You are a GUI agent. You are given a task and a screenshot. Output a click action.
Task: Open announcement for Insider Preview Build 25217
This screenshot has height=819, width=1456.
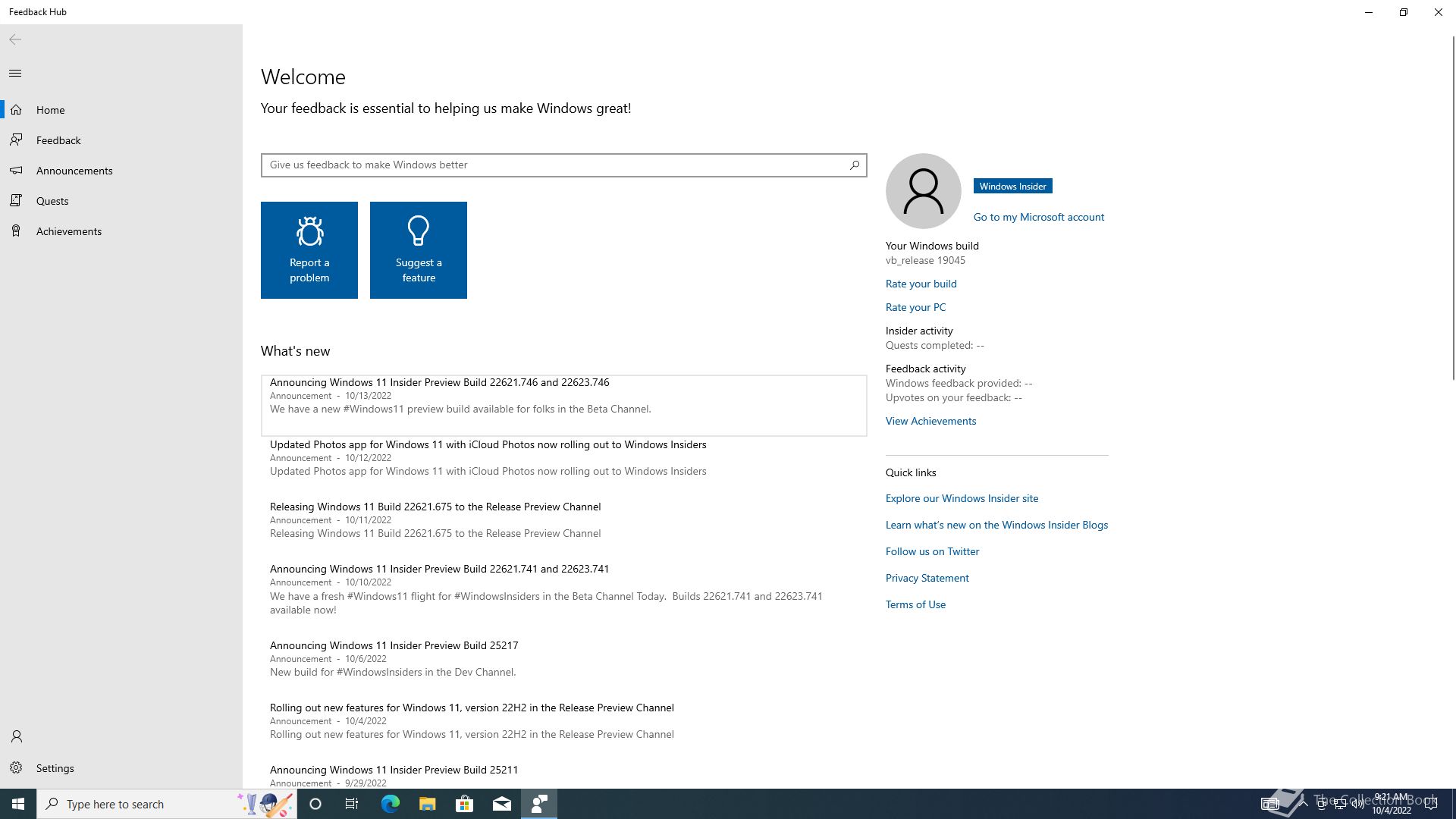pyautogui.click(x=564, y=658)
